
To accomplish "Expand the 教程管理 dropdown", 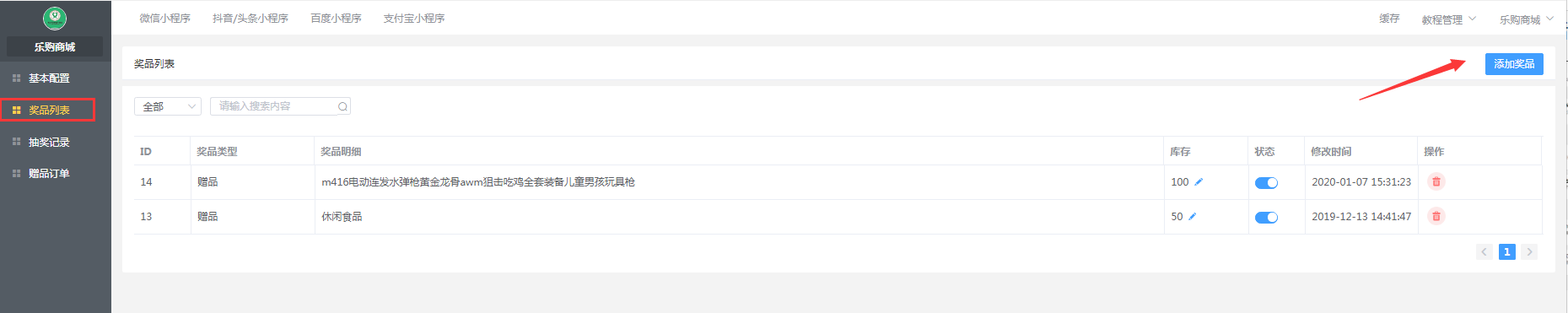I will 1448,19.
